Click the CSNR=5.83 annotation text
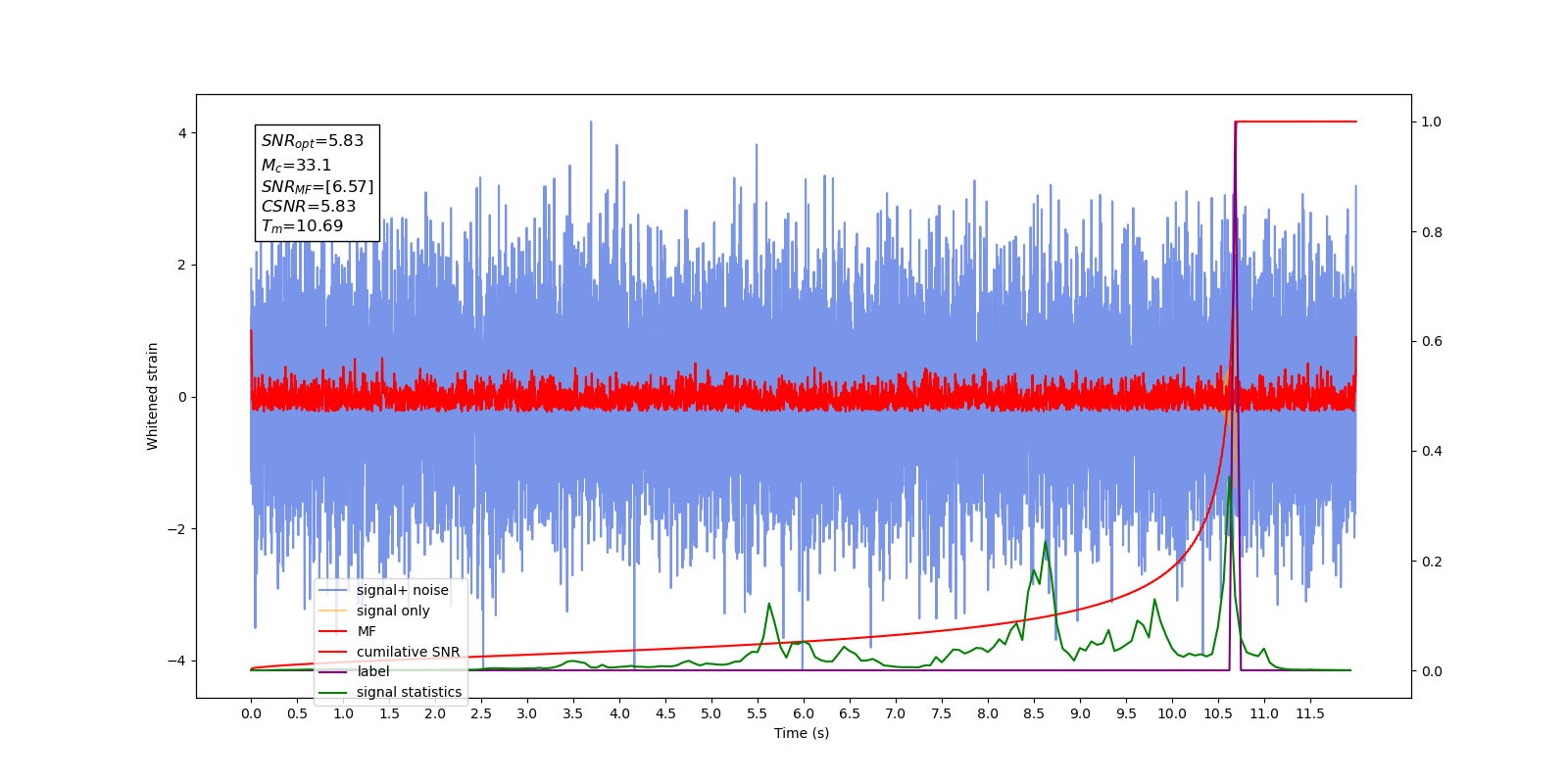This screenshot has height=784, width=1568. (x=309, y=207)
